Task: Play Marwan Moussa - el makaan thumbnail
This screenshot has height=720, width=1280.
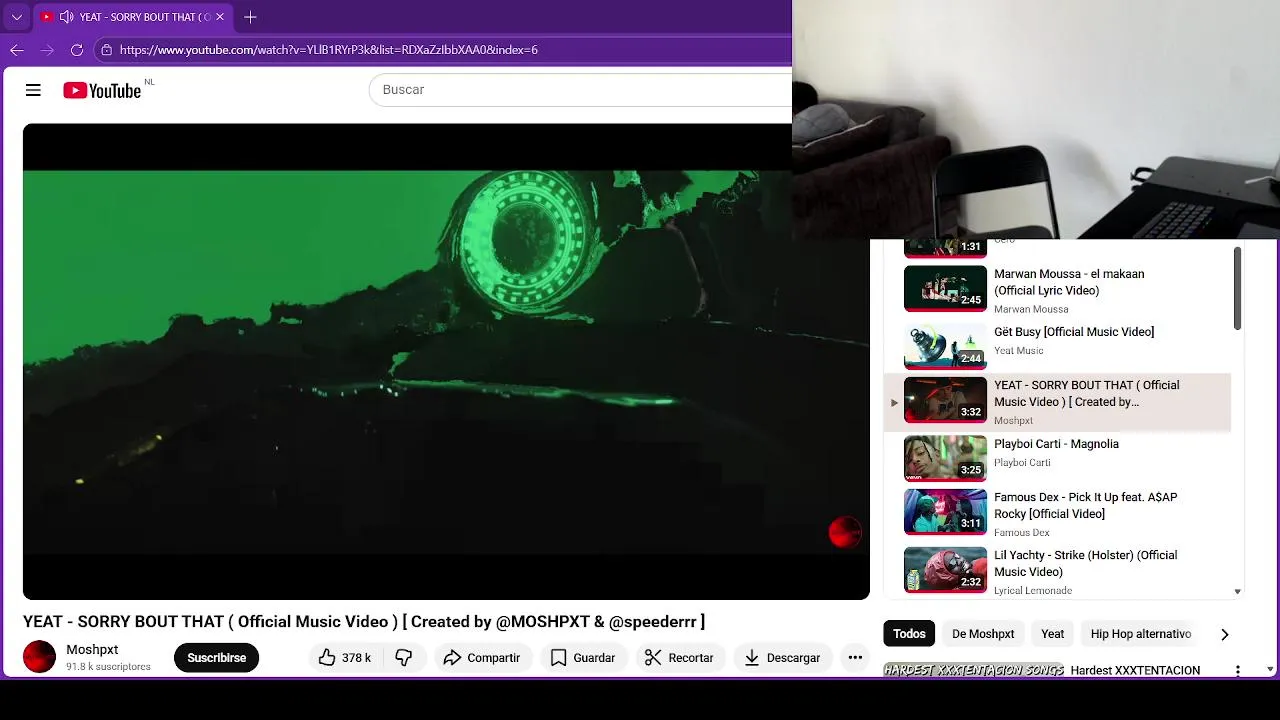Action: 945,289
